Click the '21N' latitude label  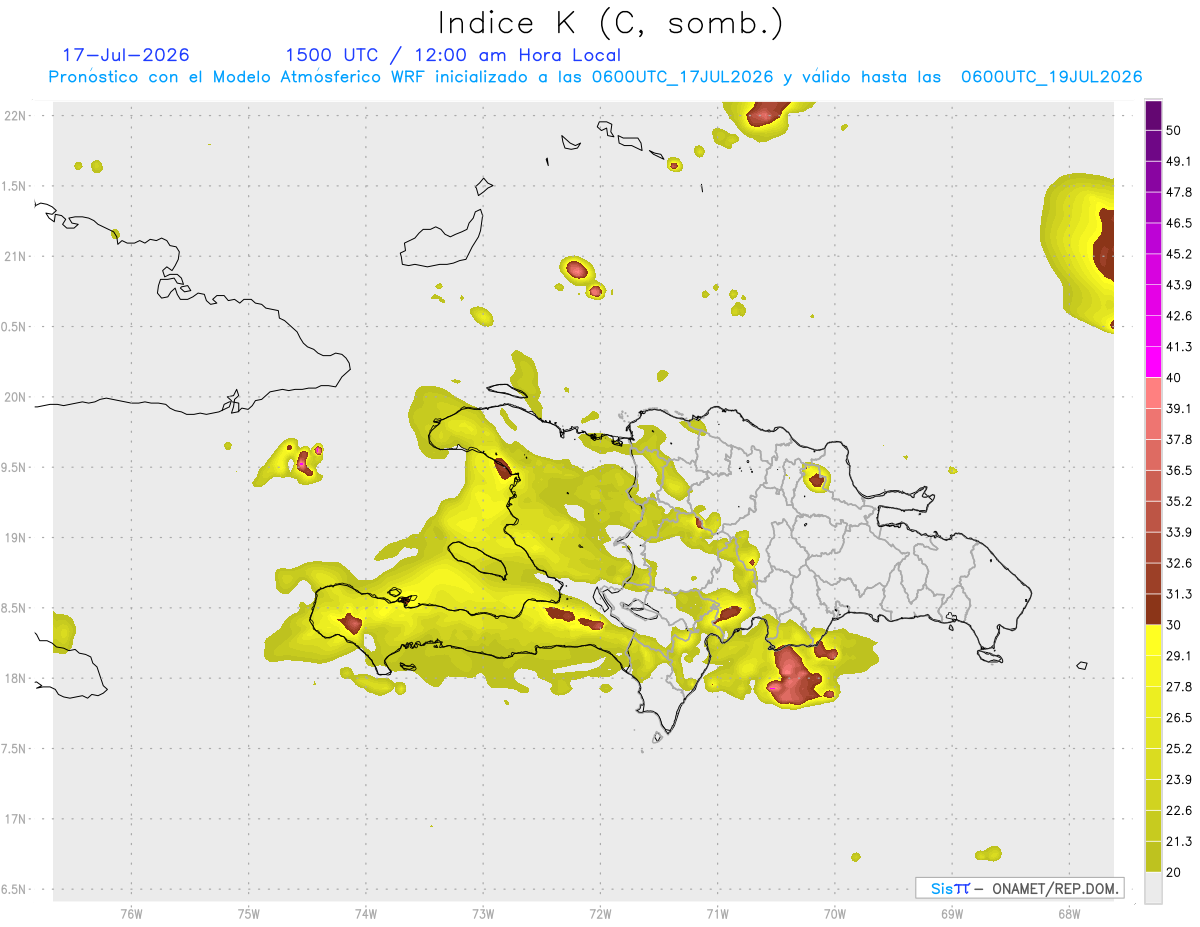[17, 256]
